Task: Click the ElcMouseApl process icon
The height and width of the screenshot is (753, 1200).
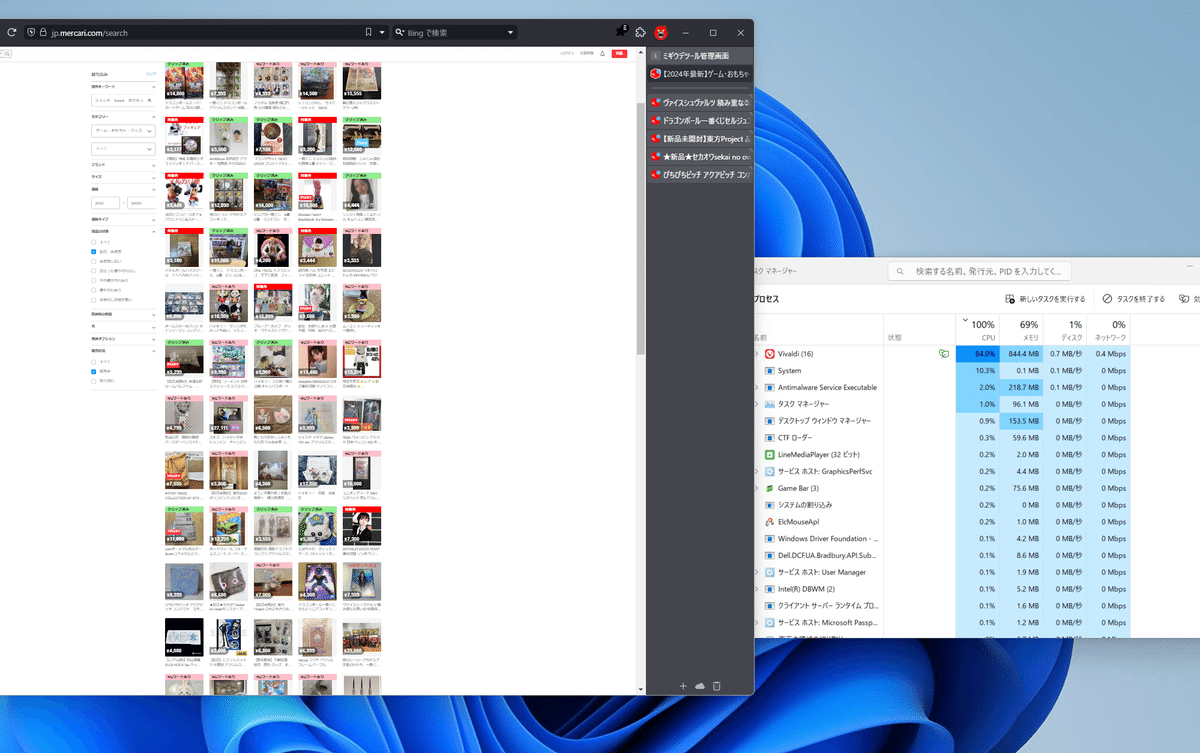Action: coord(769,521)
